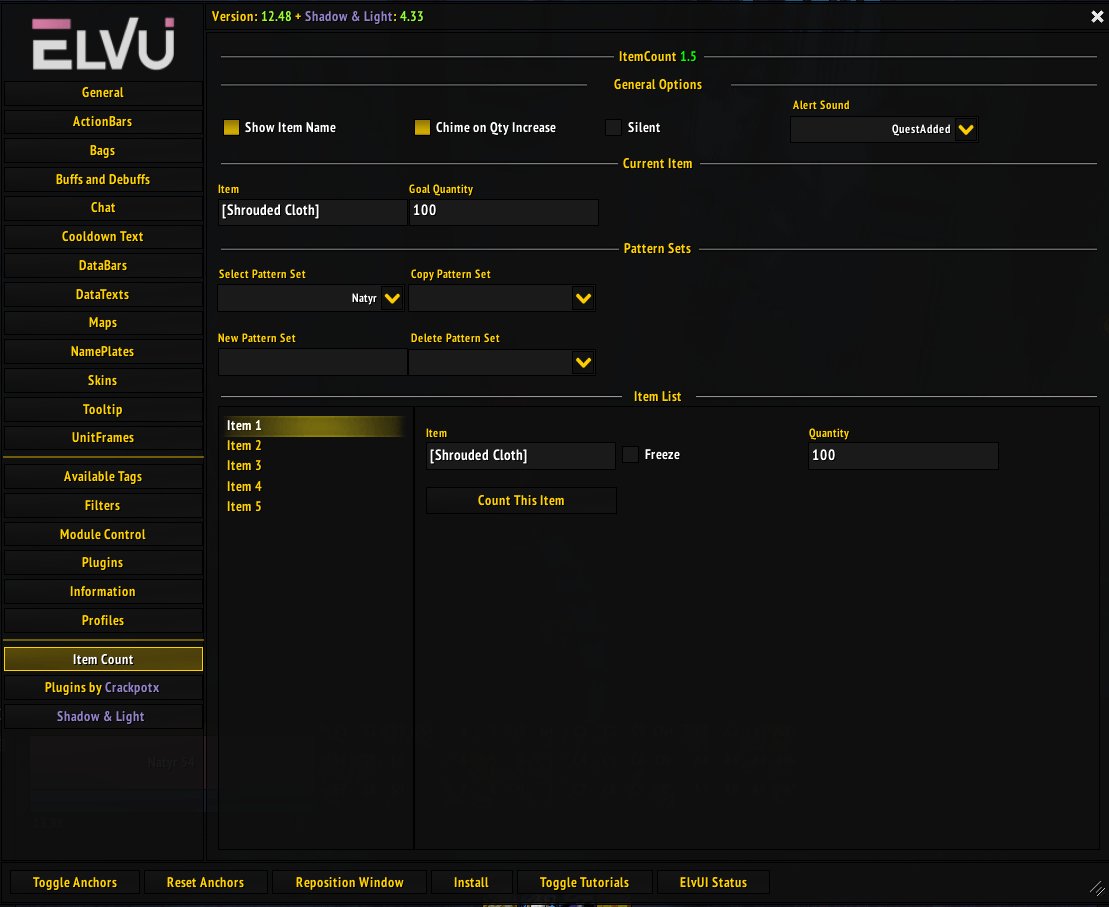This screenshot has width=1109, height=907.
Task: Click the Current Item field
Action: click(312, 212)
